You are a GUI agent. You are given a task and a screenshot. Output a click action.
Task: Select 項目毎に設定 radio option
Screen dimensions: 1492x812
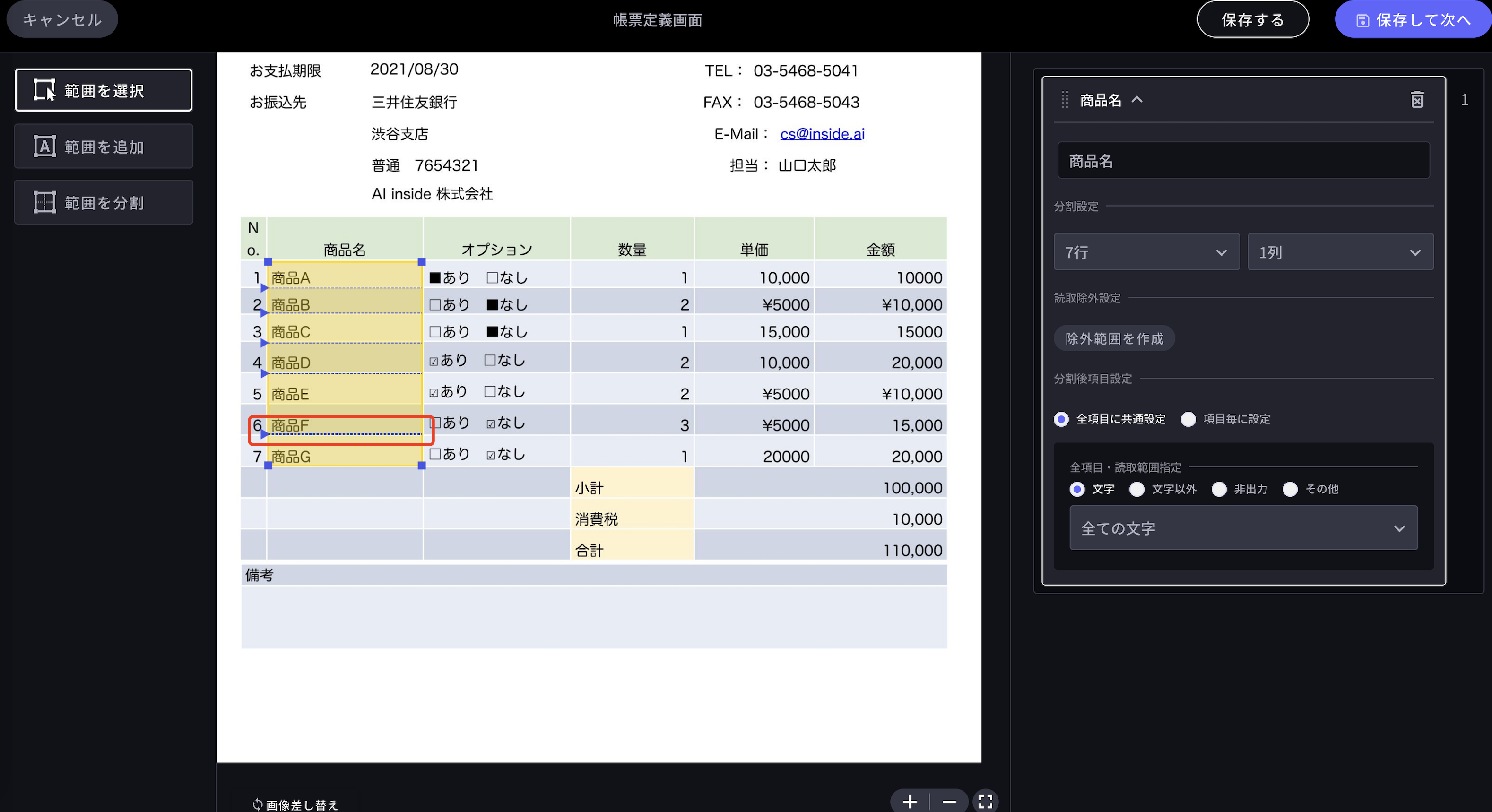click(1188, 419)
